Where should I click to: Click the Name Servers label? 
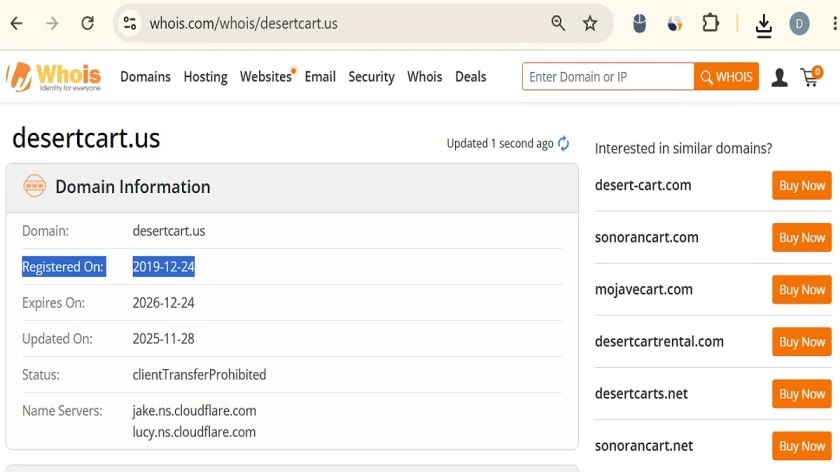coord(62,411)
